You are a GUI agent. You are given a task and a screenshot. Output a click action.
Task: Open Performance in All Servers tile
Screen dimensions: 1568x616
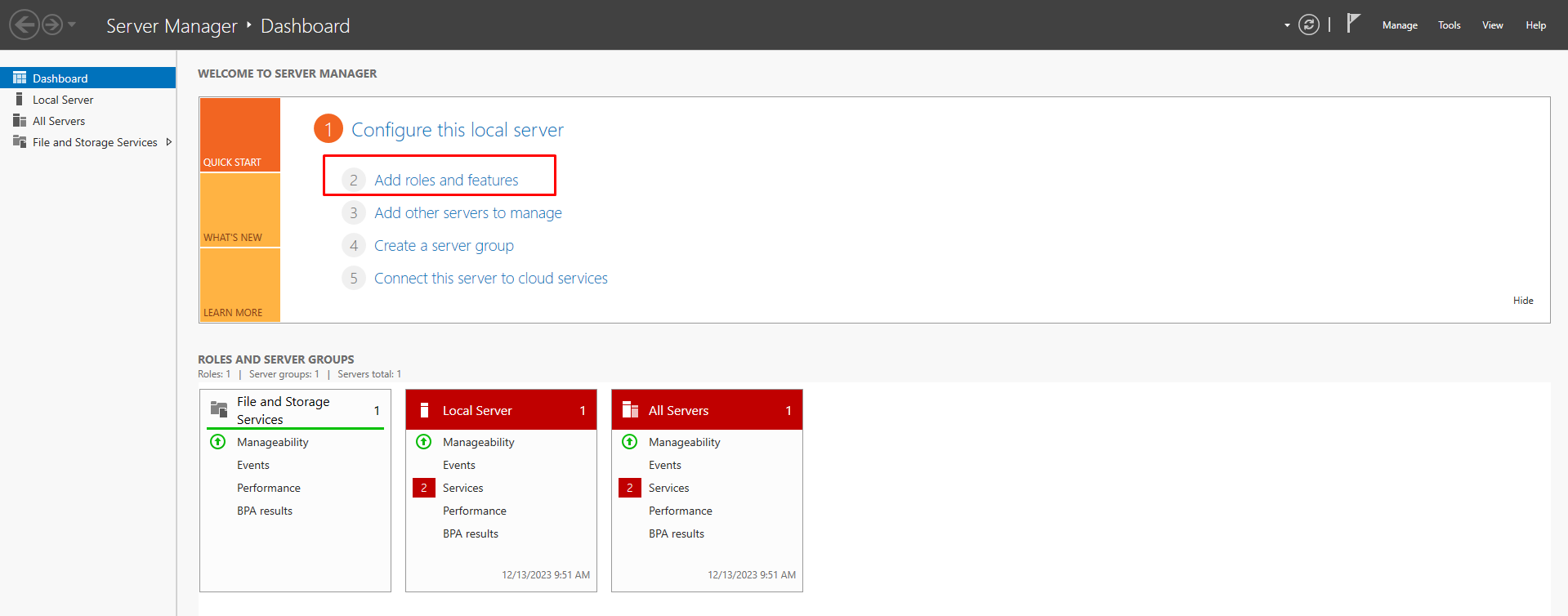(681, 511)
